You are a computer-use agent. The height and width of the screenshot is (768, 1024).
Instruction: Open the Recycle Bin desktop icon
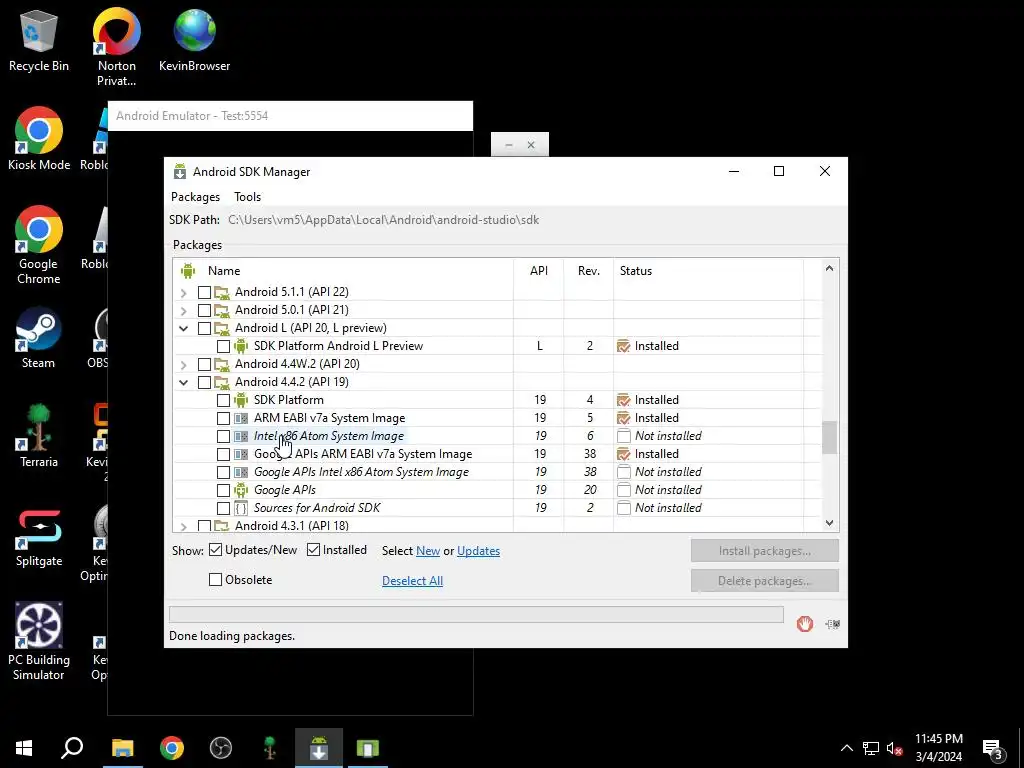click(x=39, y=40)
